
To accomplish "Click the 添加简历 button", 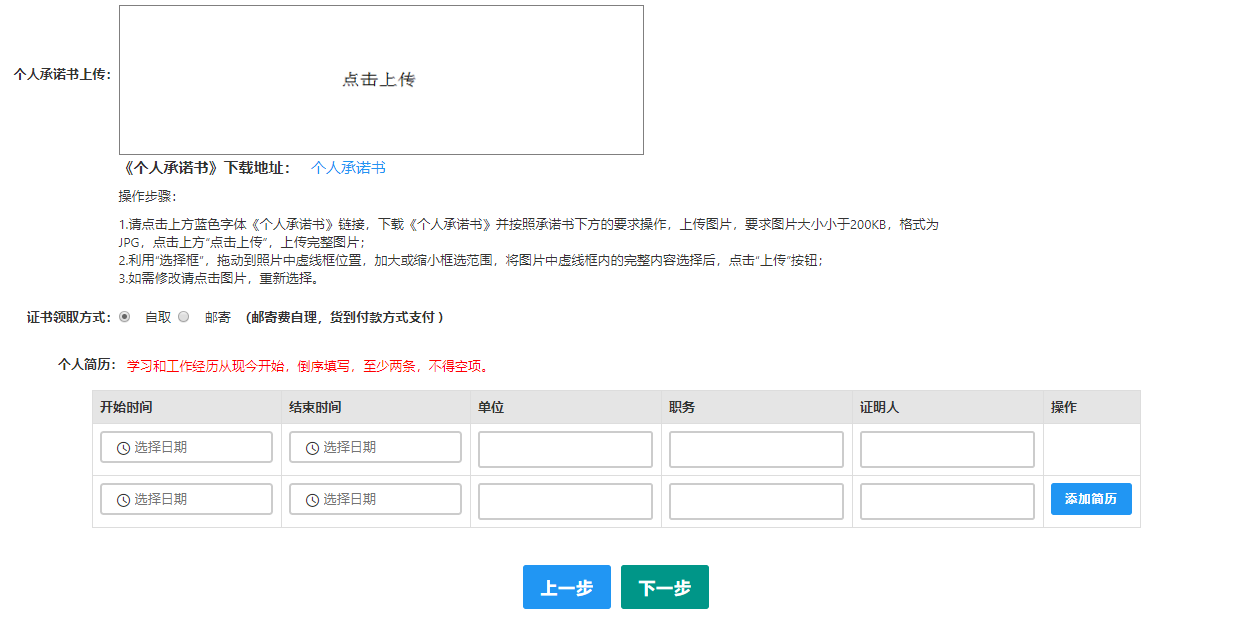I will click(x=1090, y=499).
